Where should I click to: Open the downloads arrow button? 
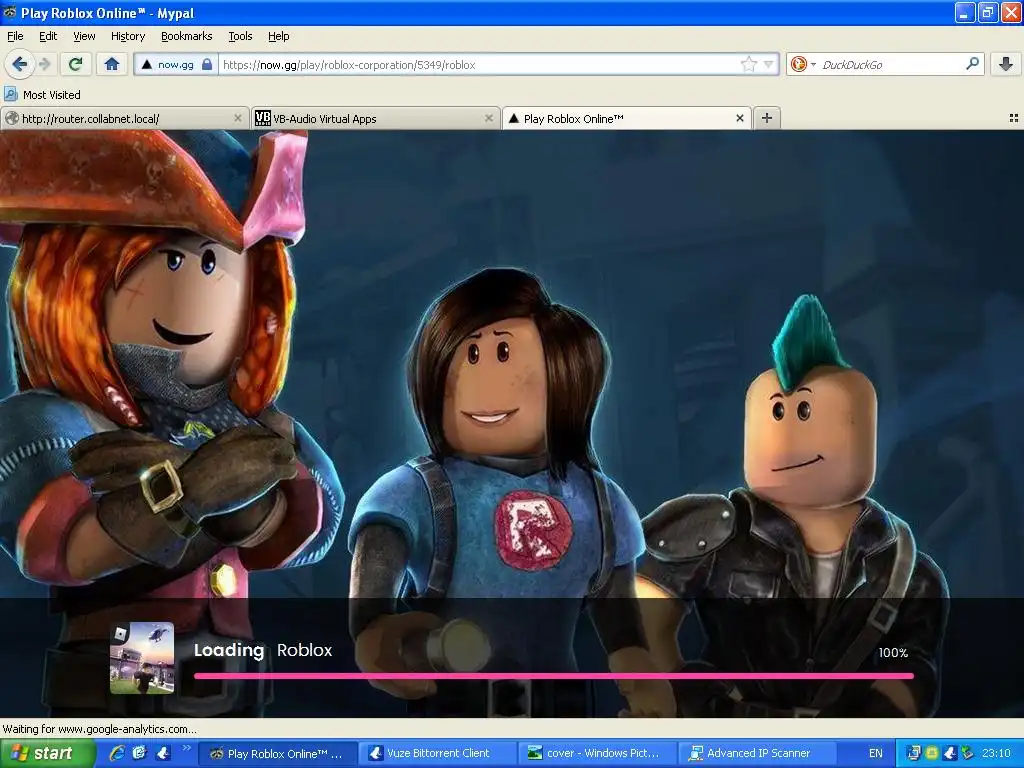point(1006,64)
